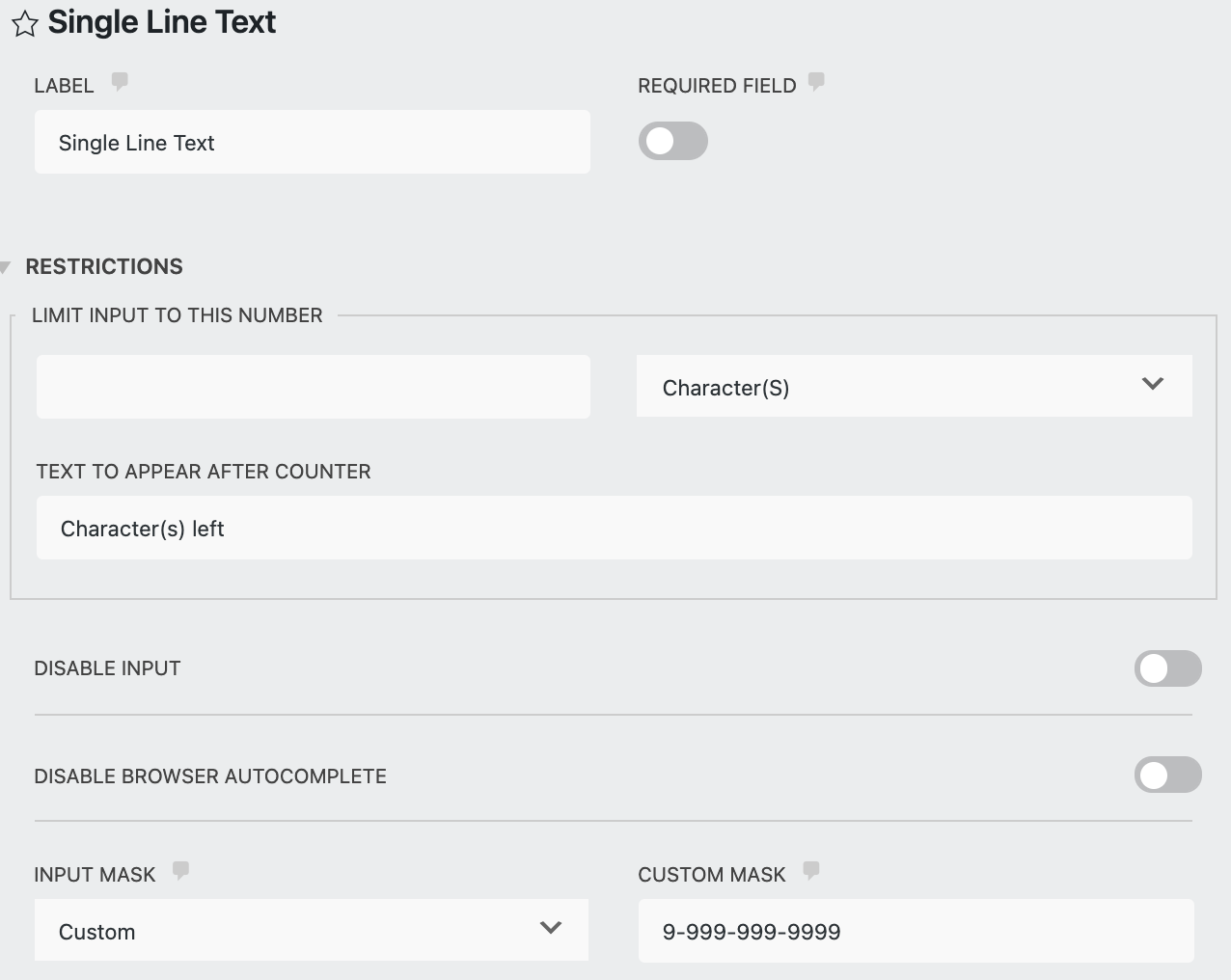Click the label field containing Single Line Text
This screenshot has width=1231, height=980.
coord(312,142)
